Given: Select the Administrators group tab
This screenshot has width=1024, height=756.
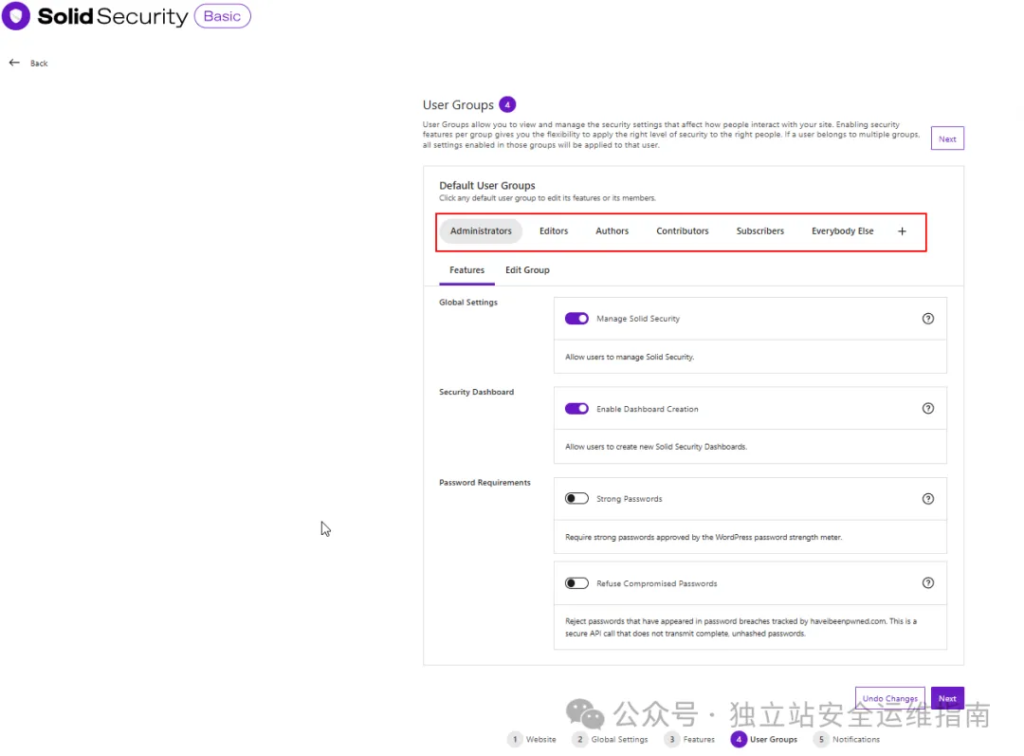Looking at the screenshot, I should pos(481,231).
